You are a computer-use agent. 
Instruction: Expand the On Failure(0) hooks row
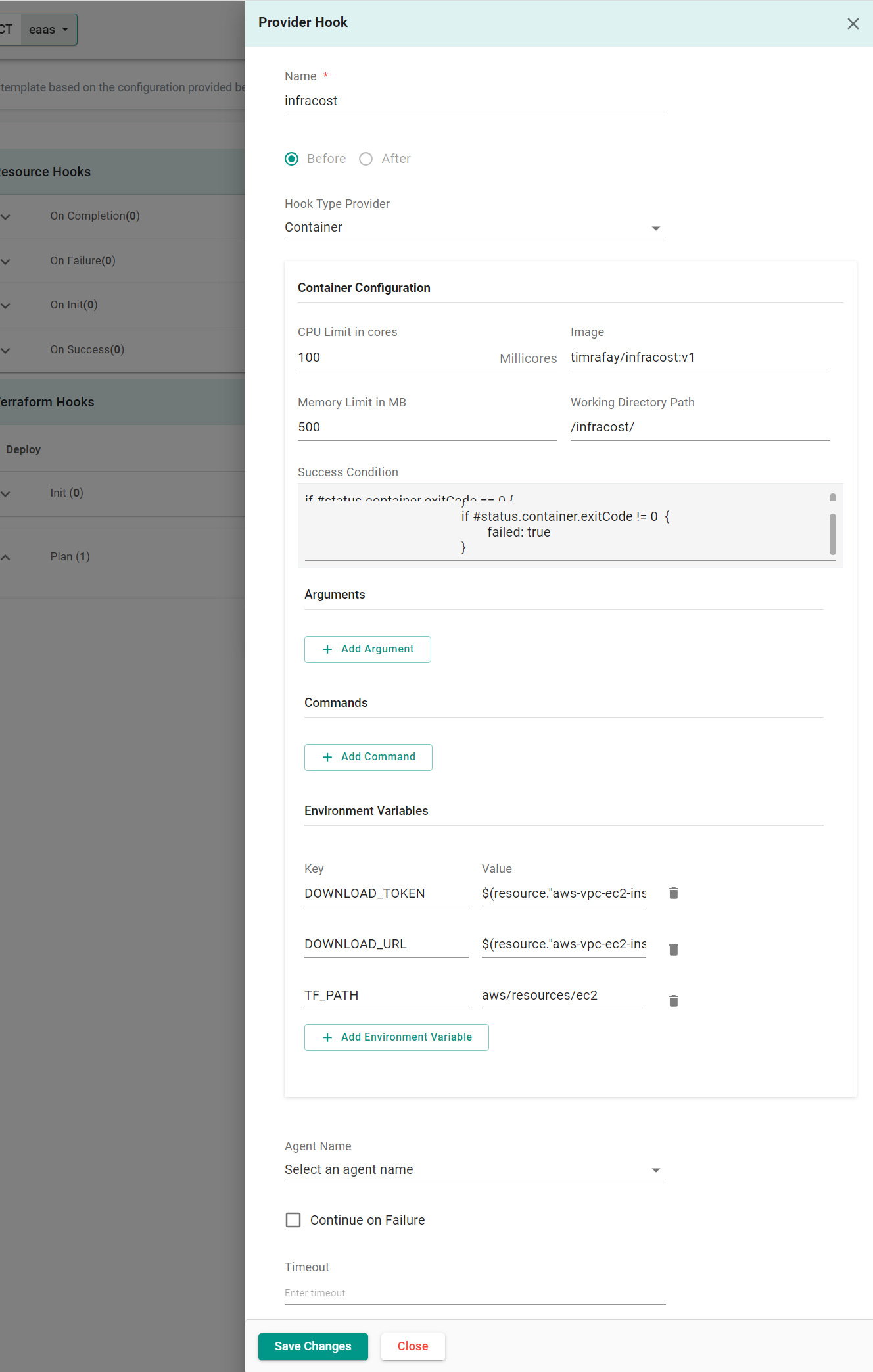[6, 261]
